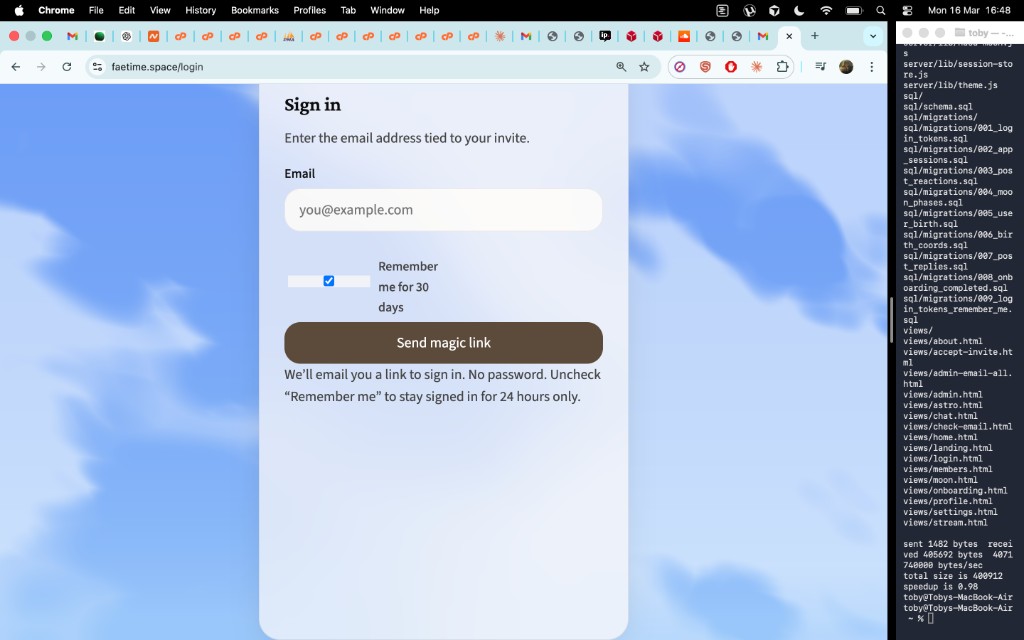Bookmark this page with the star icon
1024x640 pixels.
(x=644, y=67)
